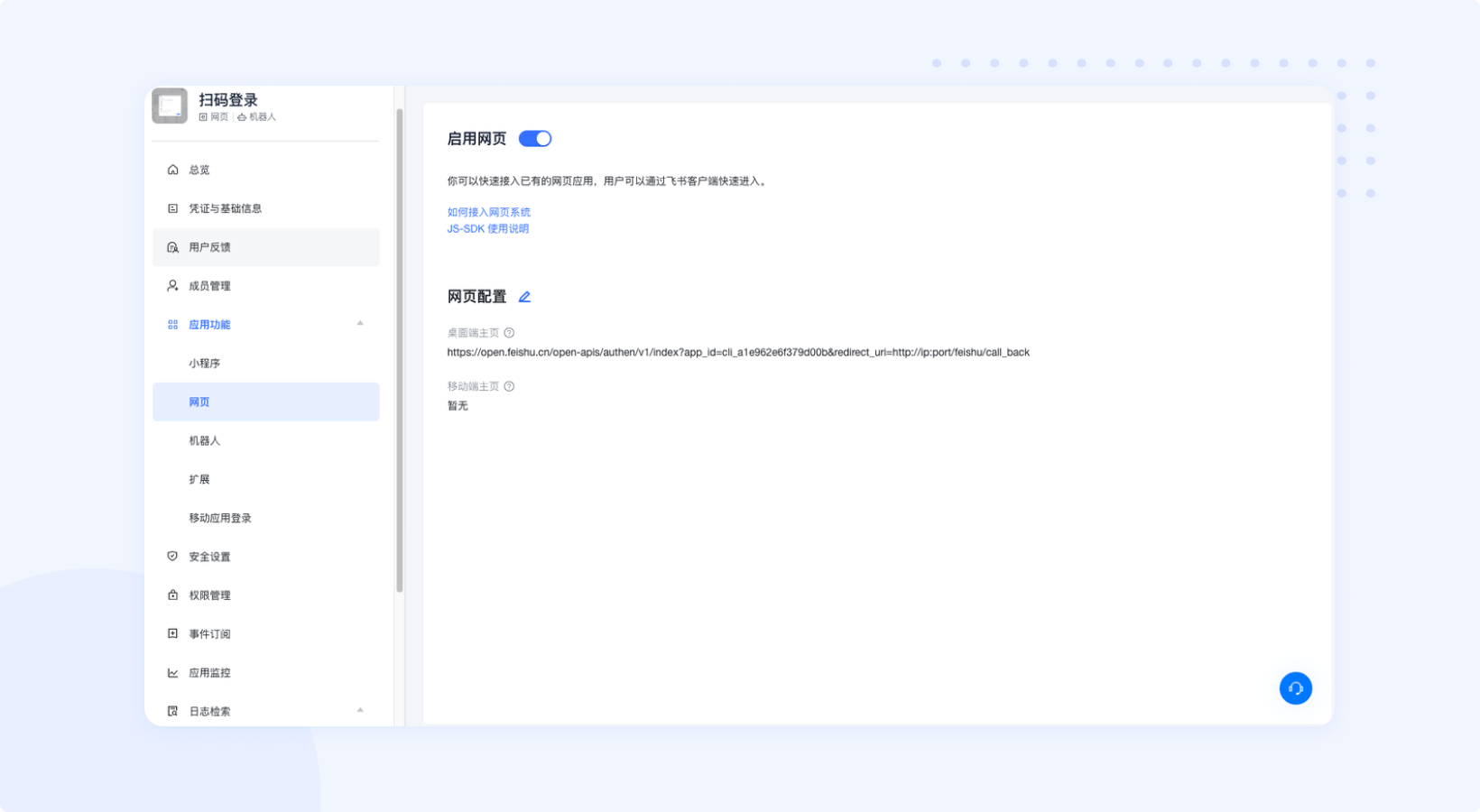Click the 凭证与基础信息 icon
This screenshot has height=812, width=1480.
[172, 208]
